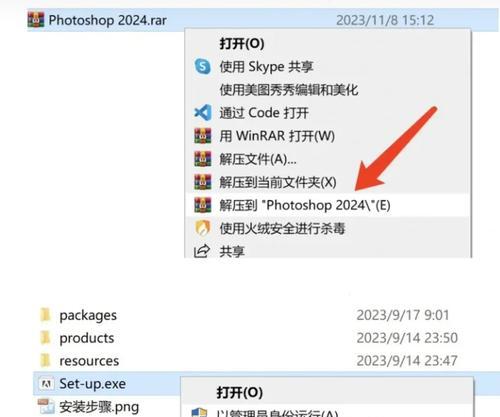The image size is (500, 417).
Task: Click the VS Code icon beside 通过 Code 打开
Action: 202,113
